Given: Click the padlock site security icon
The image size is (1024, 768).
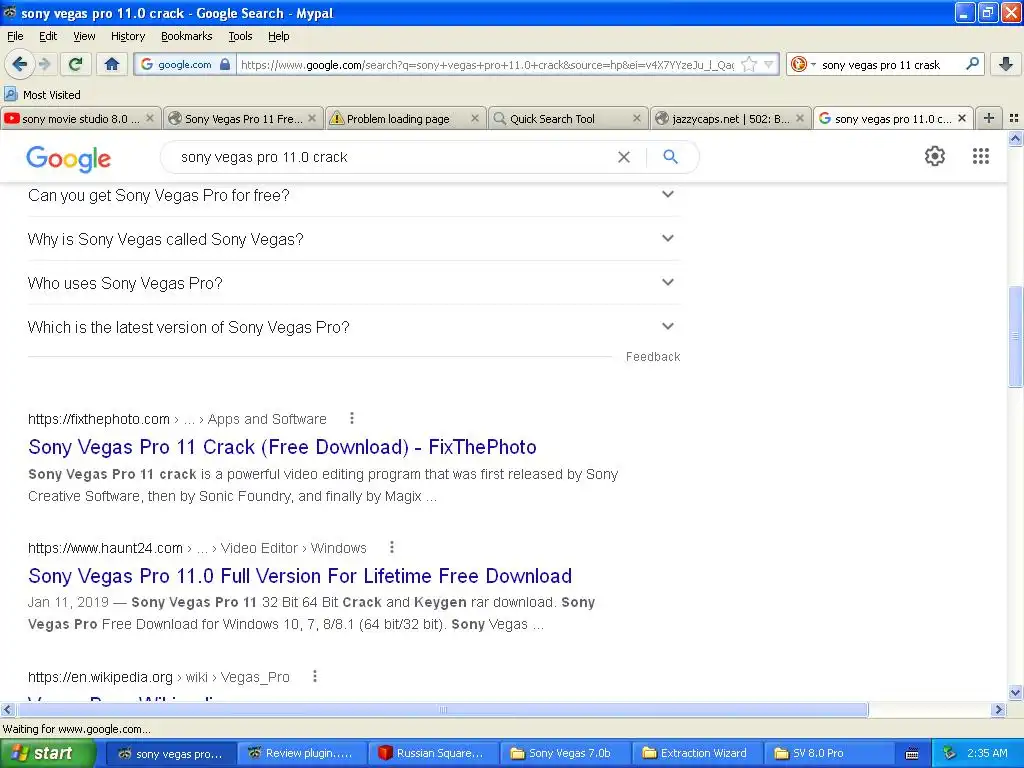Looking at the screenshot, I should pos(225,64).
